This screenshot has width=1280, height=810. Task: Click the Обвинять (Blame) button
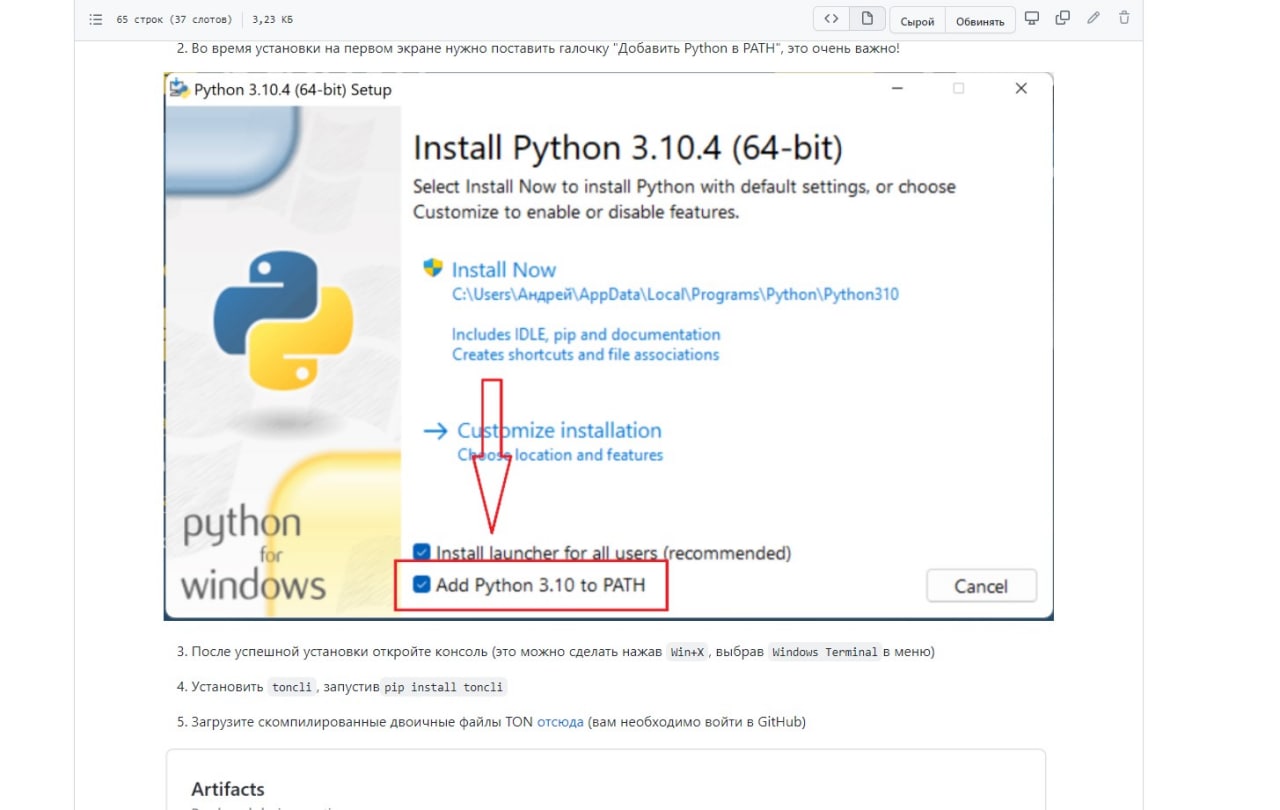tap(980, 20)
